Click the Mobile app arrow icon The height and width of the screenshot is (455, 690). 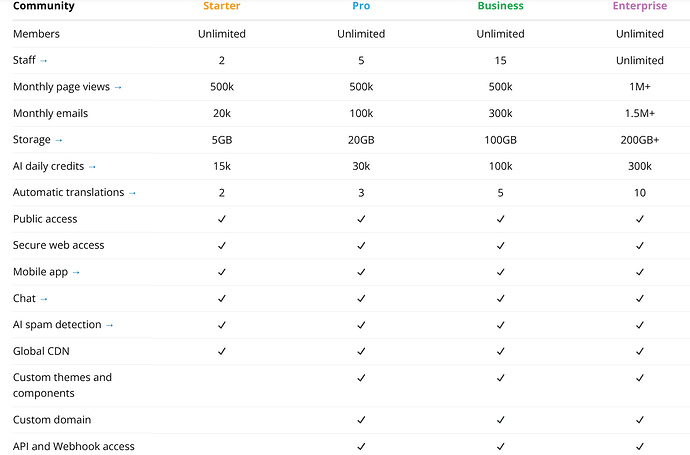tap(76, 272)
